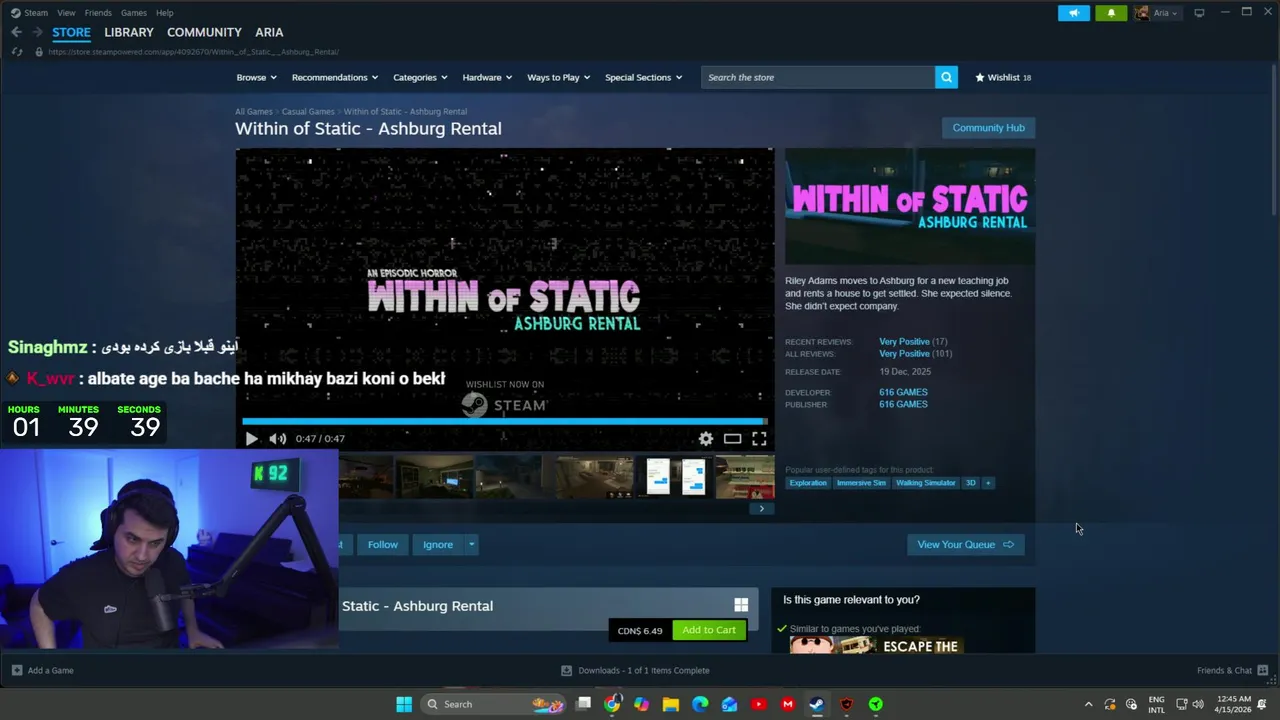Select the Exploration tag
Image resolution: width=1280 pixels, height=720 pixels.
tap(808, 483)
